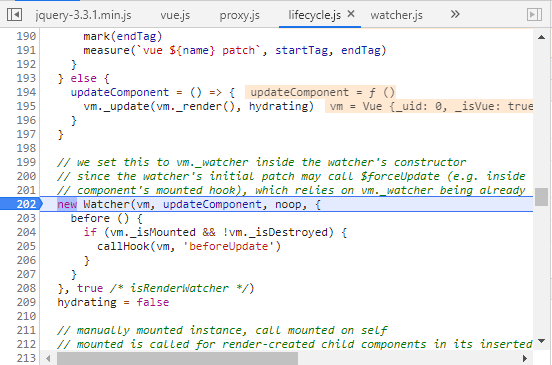Click the inline value 'updateComponent = ƒ ()'
The width and height of the screenshot is (552, 365).
[320, 92]
